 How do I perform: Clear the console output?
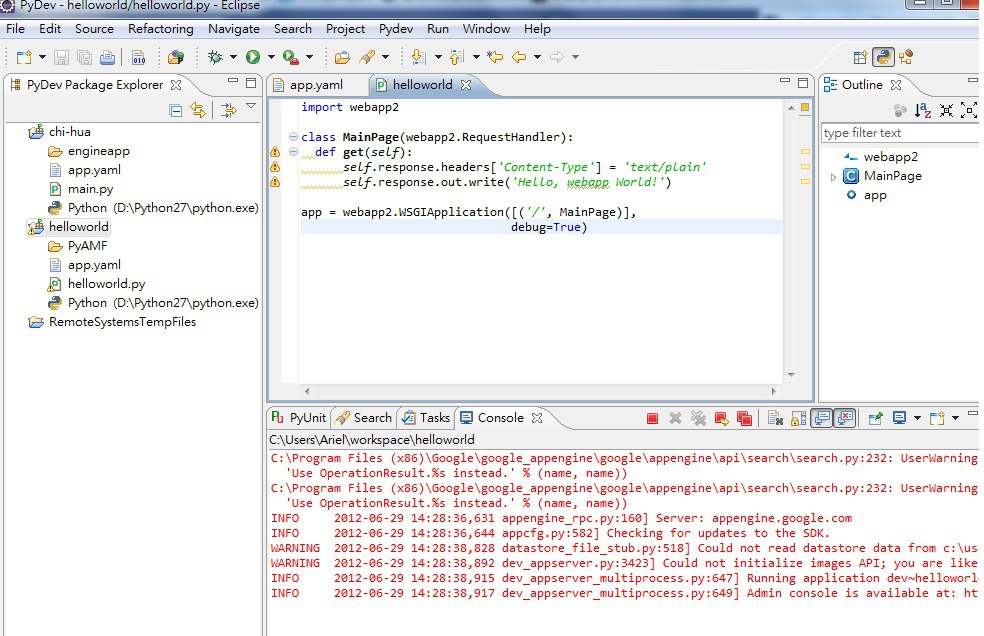click(x=774, y=418)
